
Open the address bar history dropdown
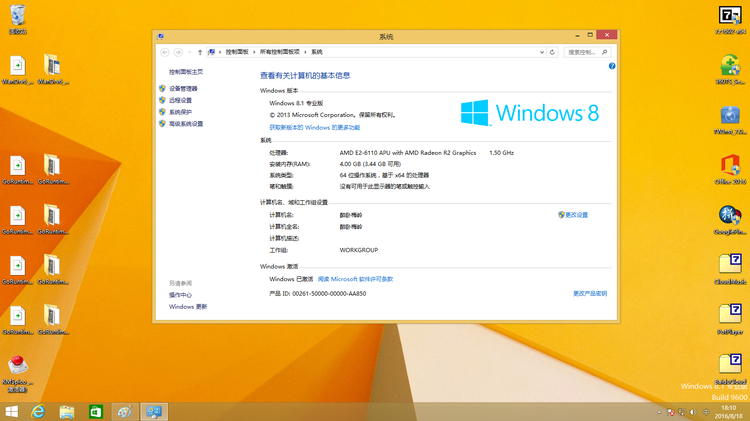(x=542, y=52)
